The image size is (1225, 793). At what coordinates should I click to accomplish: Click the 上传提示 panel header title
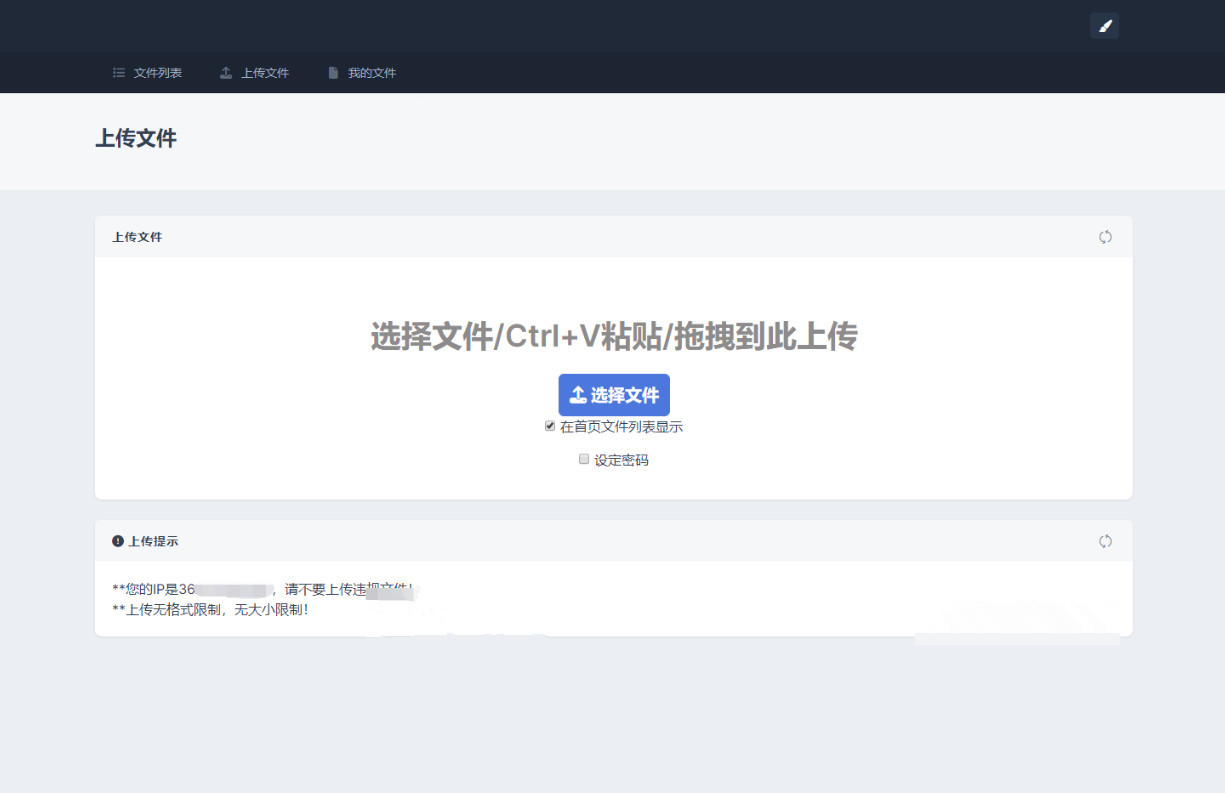tap(153, 541)
